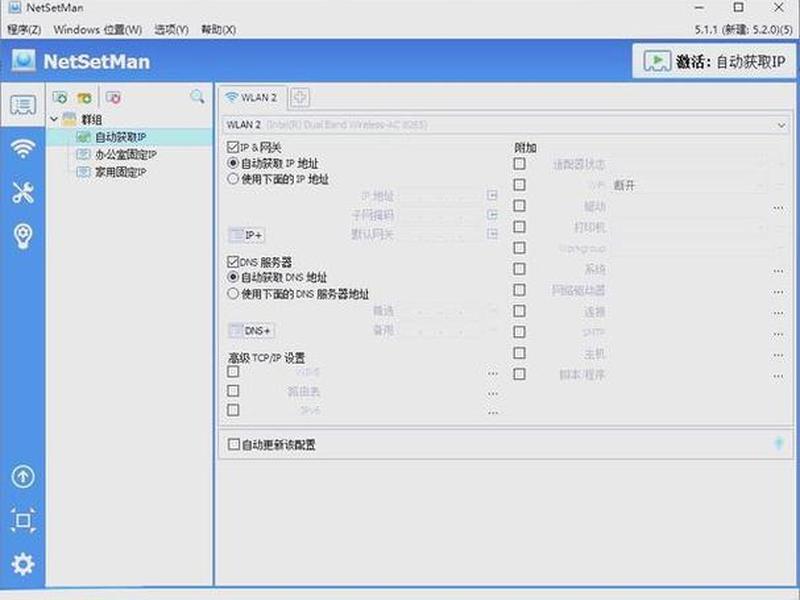Select the 家用固定IP profile

point(120,172)
